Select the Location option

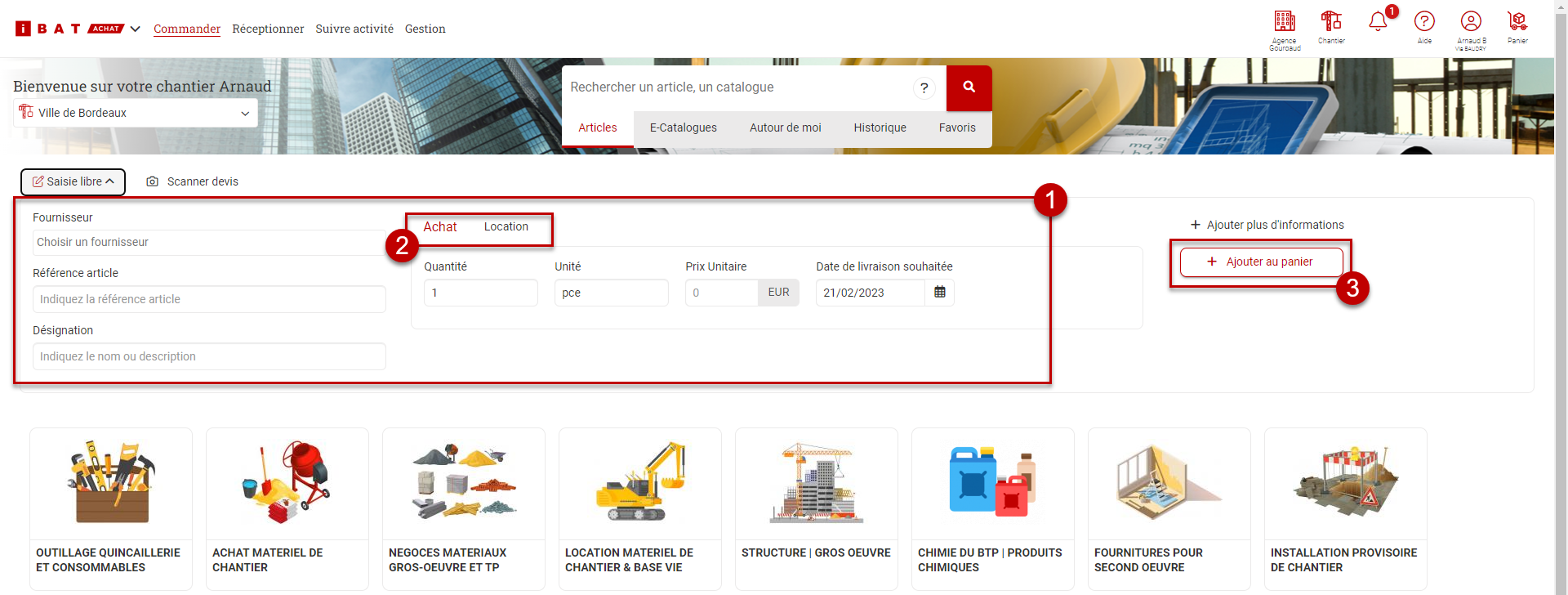506,227
